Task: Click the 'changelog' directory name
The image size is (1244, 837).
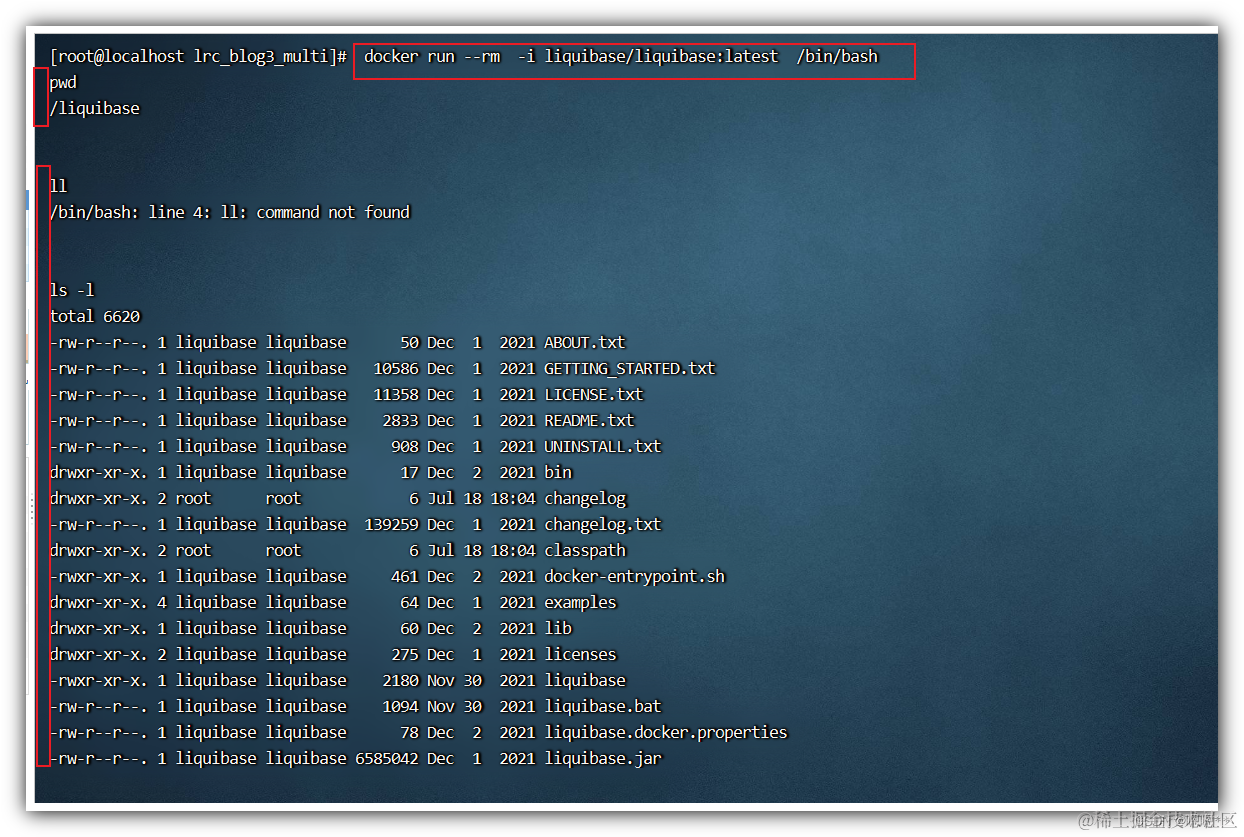Action: pos(584,498)
